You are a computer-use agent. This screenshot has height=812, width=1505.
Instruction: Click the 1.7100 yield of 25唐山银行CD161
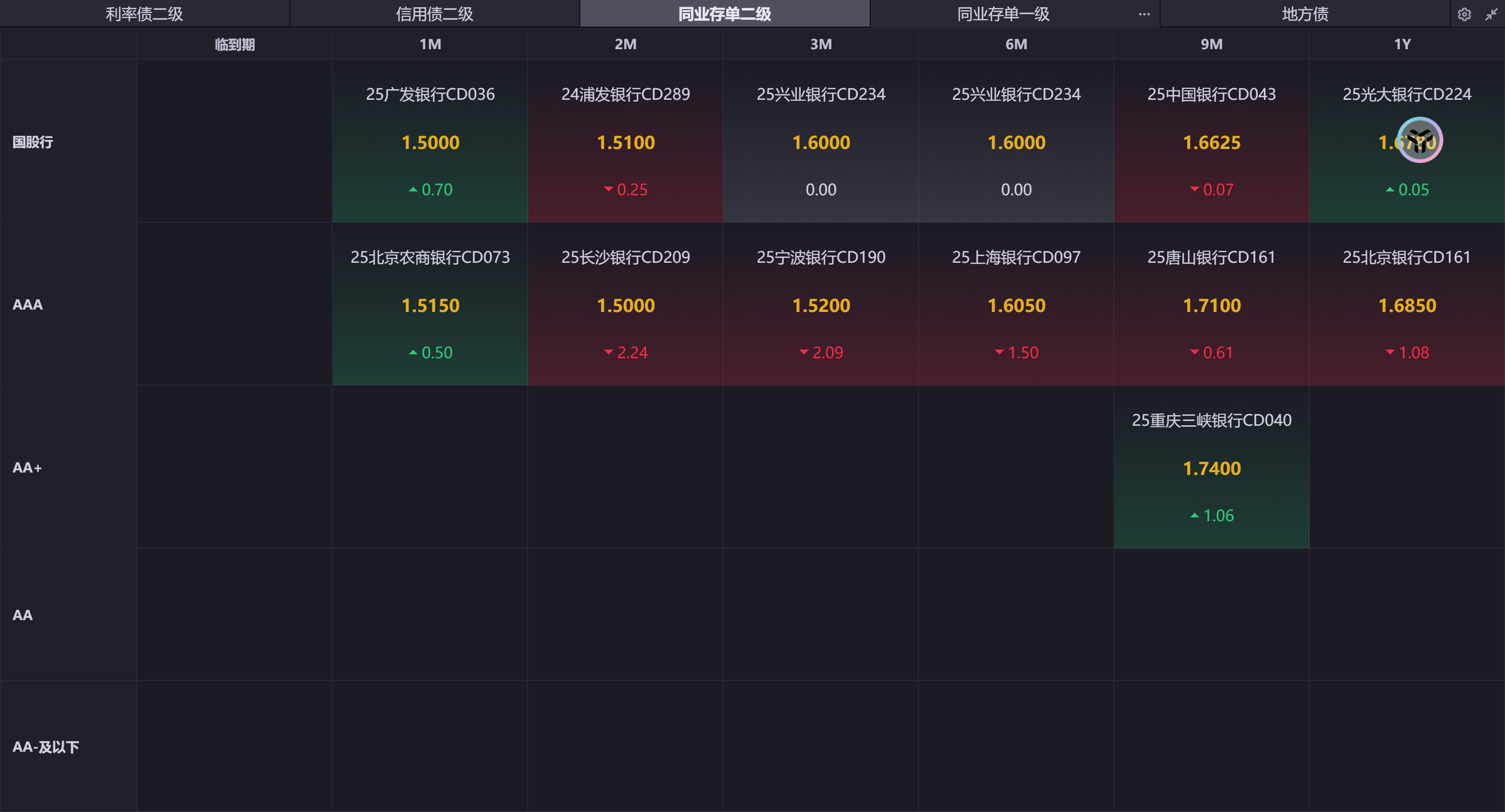click(x=1211, y=306)
